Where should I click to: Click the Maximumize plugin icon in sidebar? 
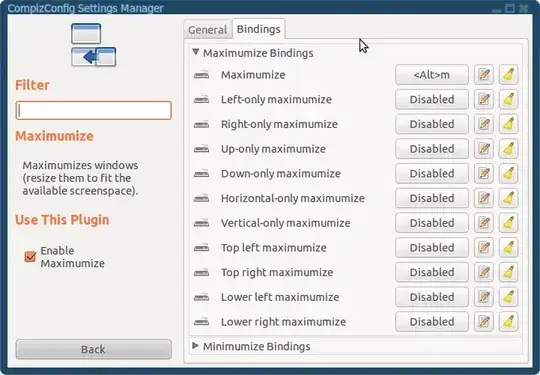(93, 45)
